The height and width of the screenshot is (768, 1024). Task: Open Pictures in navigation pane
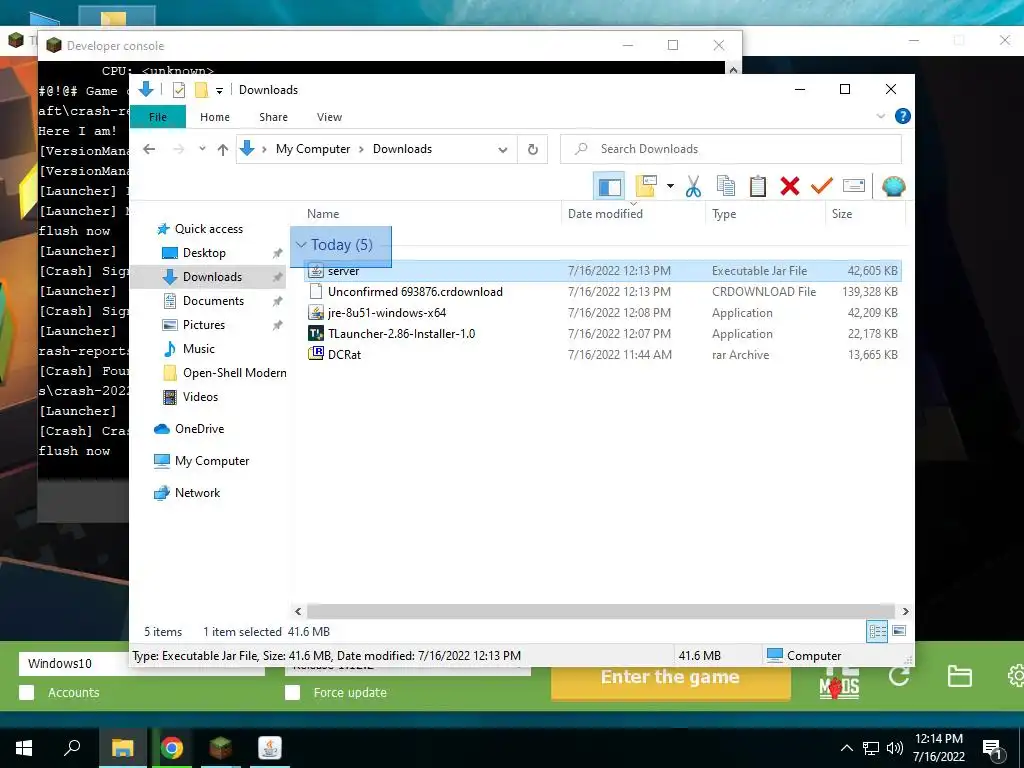pyautogui.click(x=203, y=325)
